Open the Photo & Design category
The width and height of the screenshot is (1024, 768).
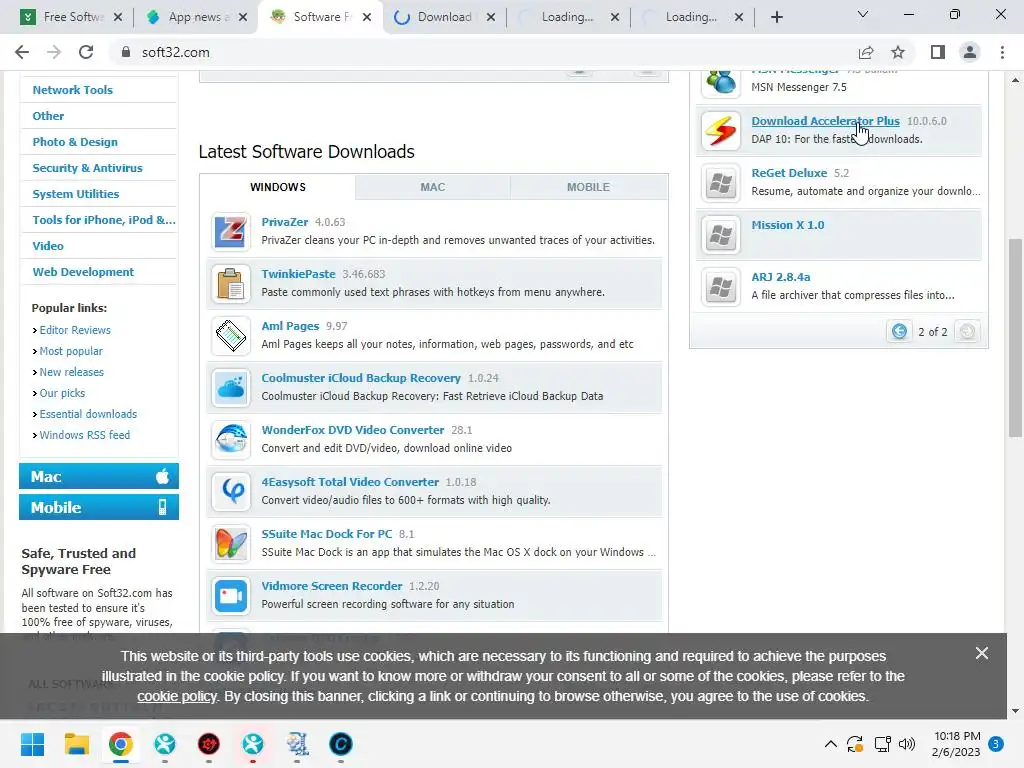pos(75,142)
